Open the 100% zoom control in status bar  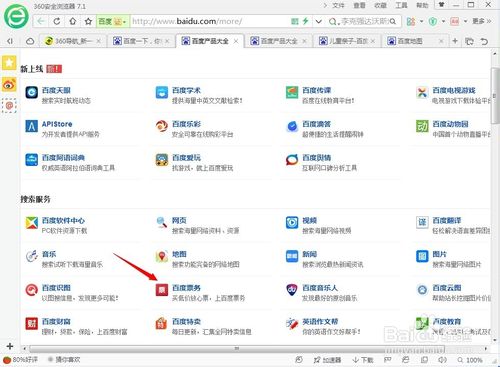471,360
